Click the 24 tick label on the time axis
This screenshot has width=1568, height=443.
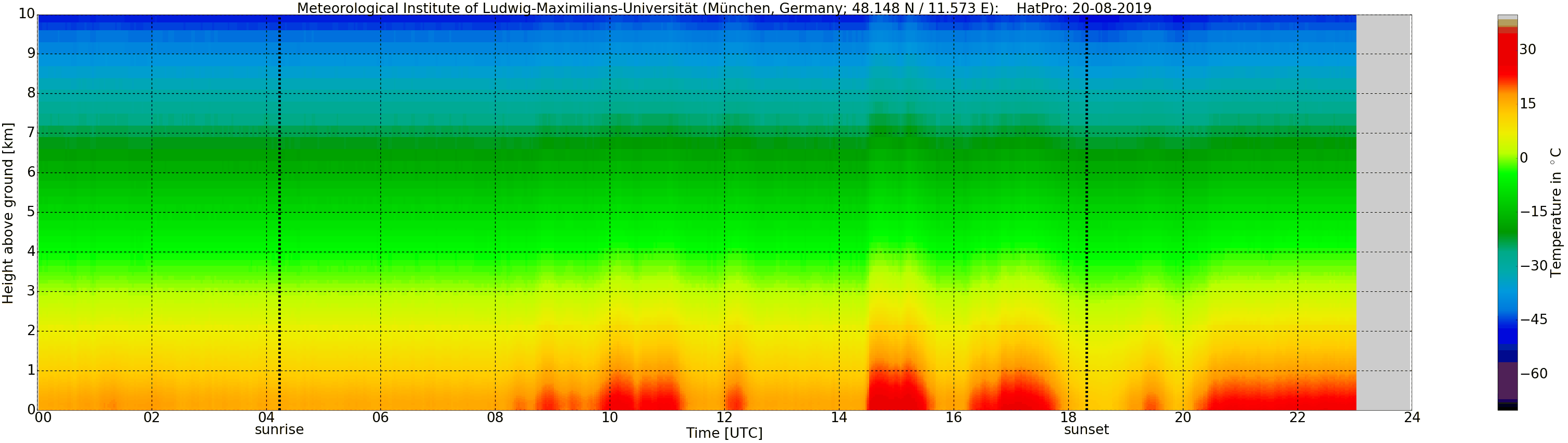tap(1412, 417)
